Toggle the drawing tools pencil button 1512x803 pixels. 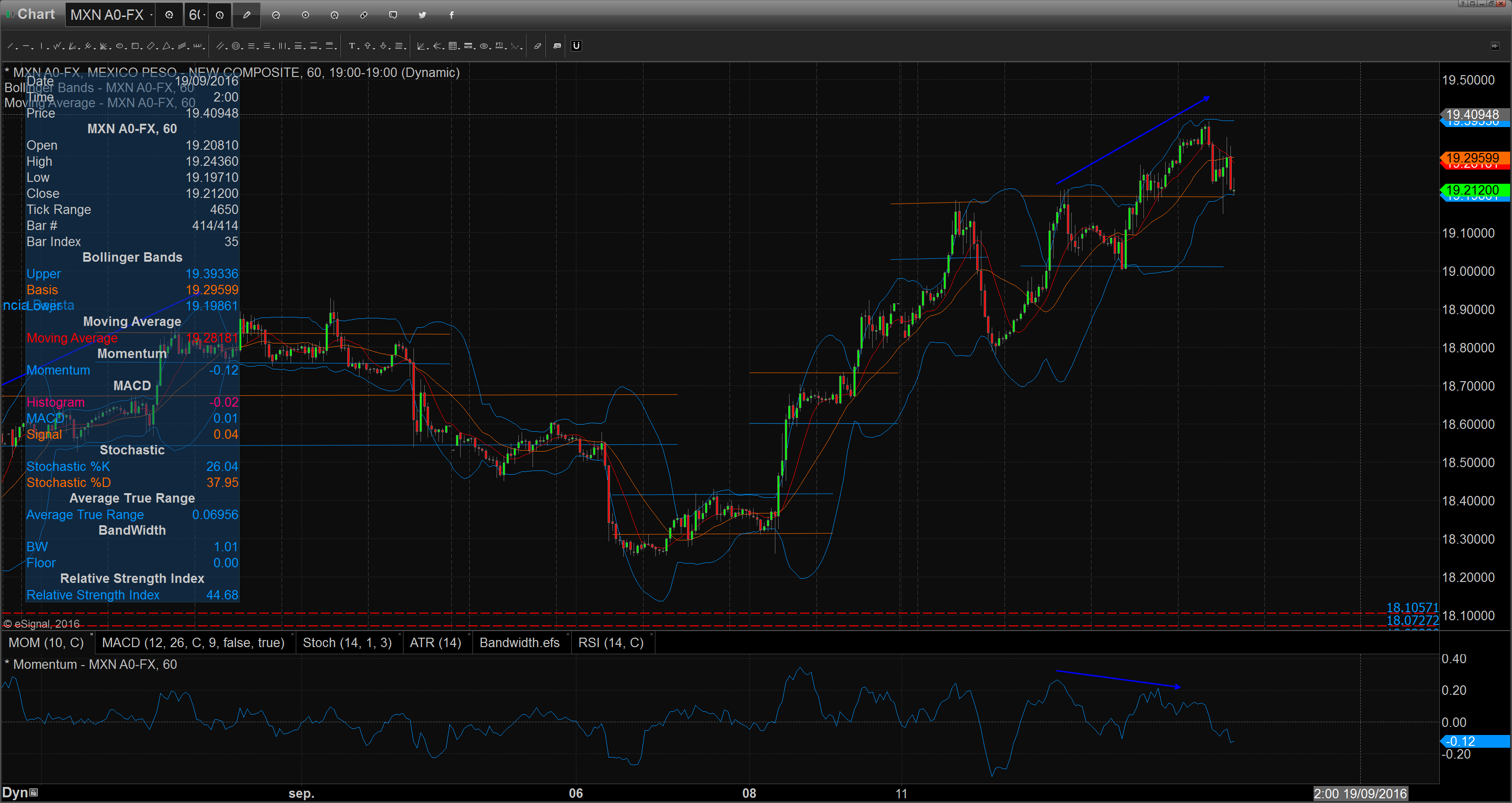coord(247,15)
